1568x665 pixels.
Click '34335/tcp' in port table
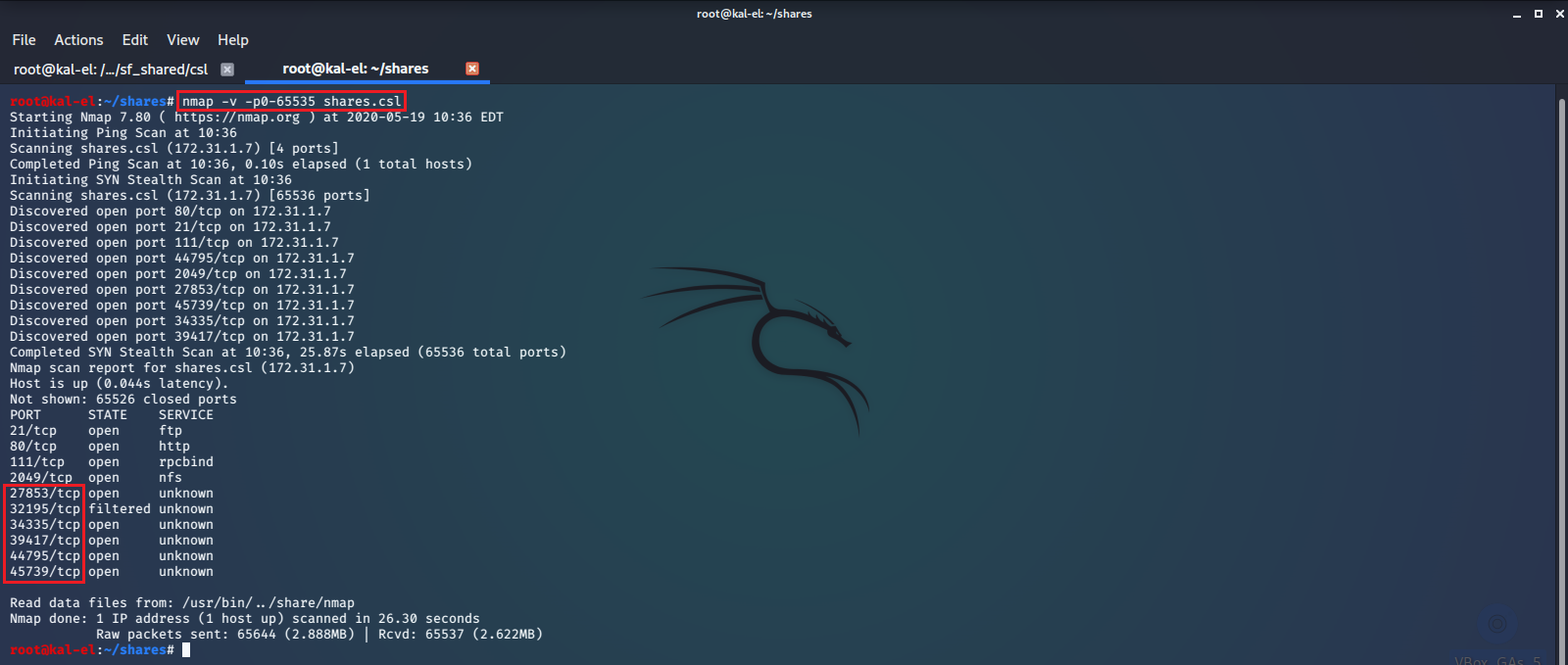45,524
